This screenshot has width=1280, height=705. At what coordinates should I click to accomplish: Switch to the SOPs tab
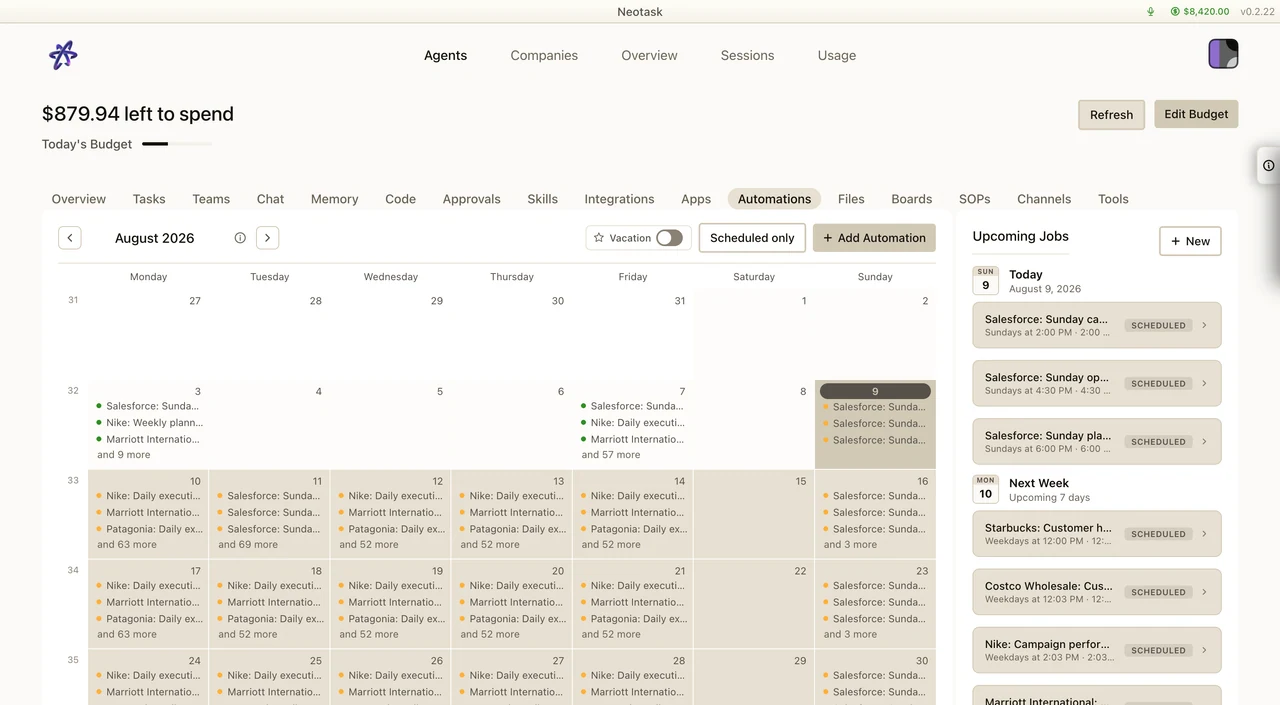(974, 199)
